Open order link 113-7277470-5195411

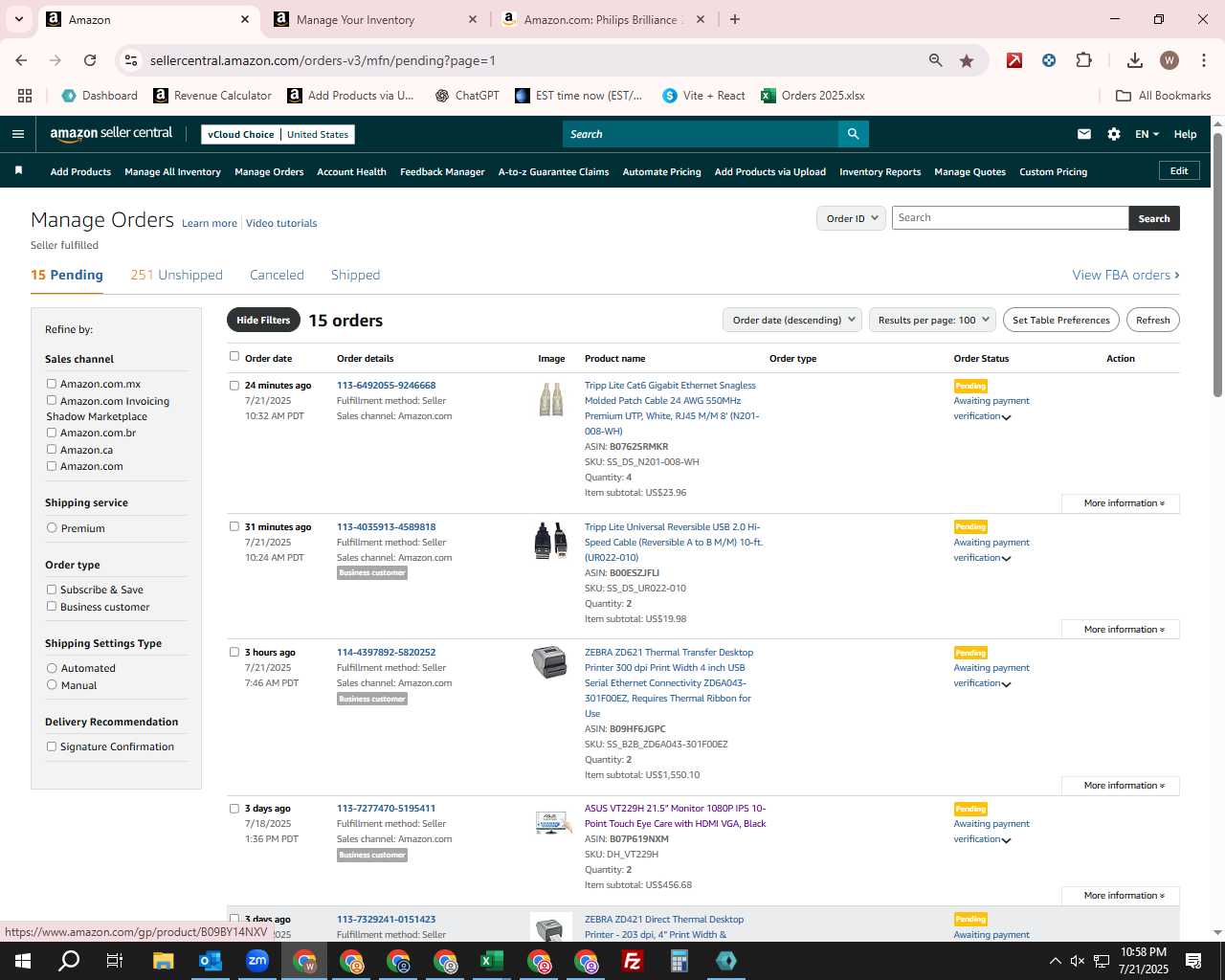point(386,808)
